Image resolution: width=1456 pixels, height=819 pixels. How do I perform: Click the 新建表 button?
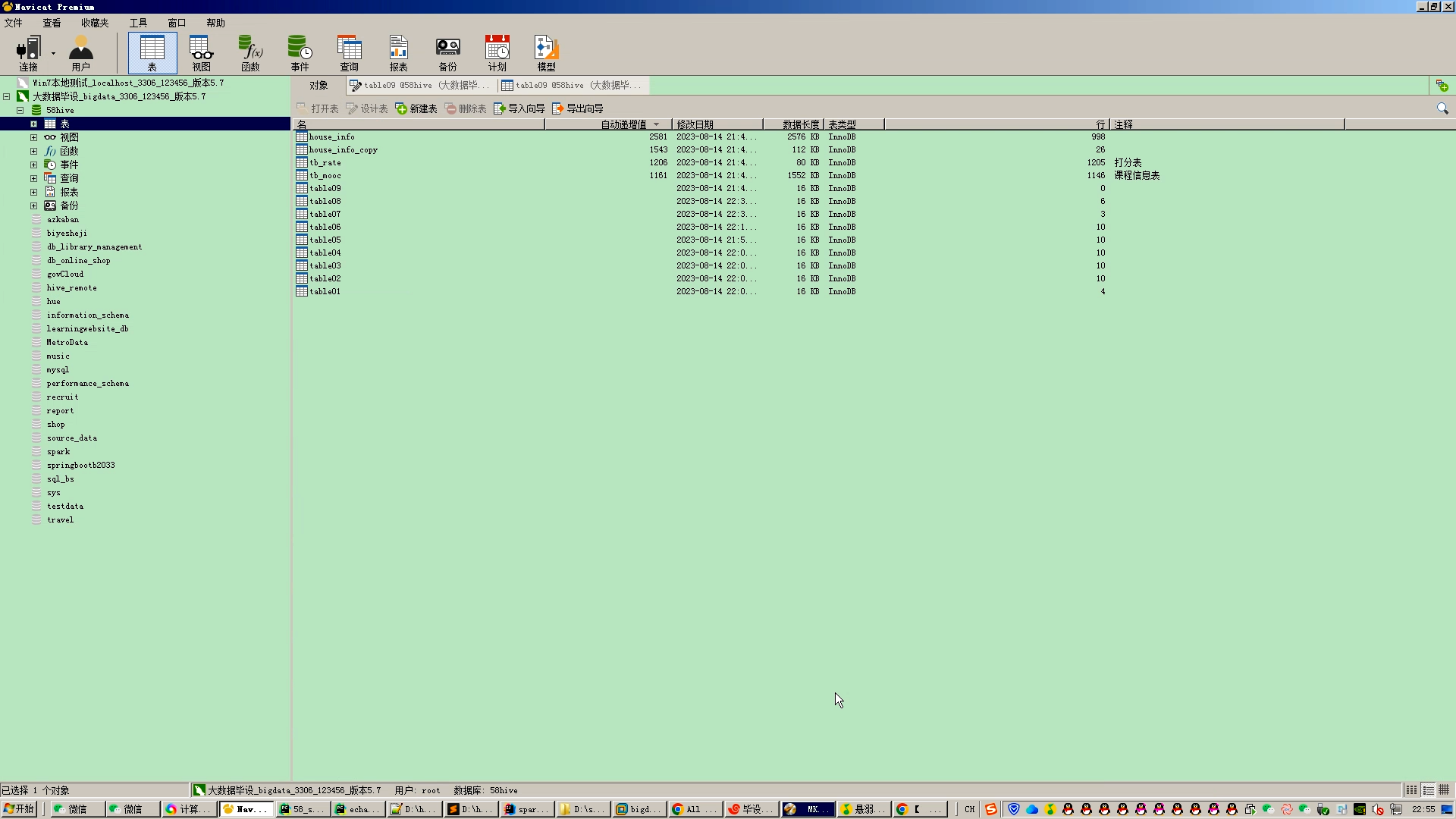point(416,108)
